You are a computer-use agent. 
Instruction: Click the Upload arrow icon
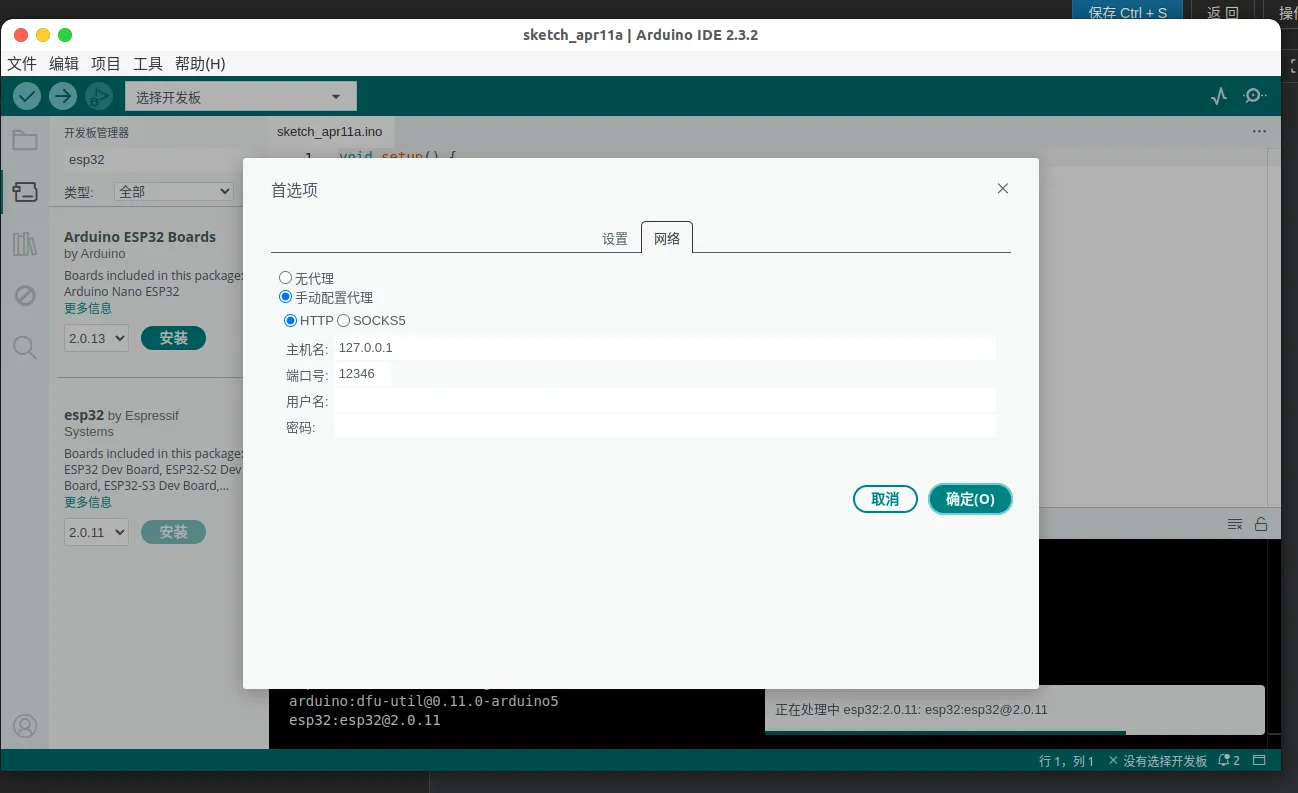(63, 96)
